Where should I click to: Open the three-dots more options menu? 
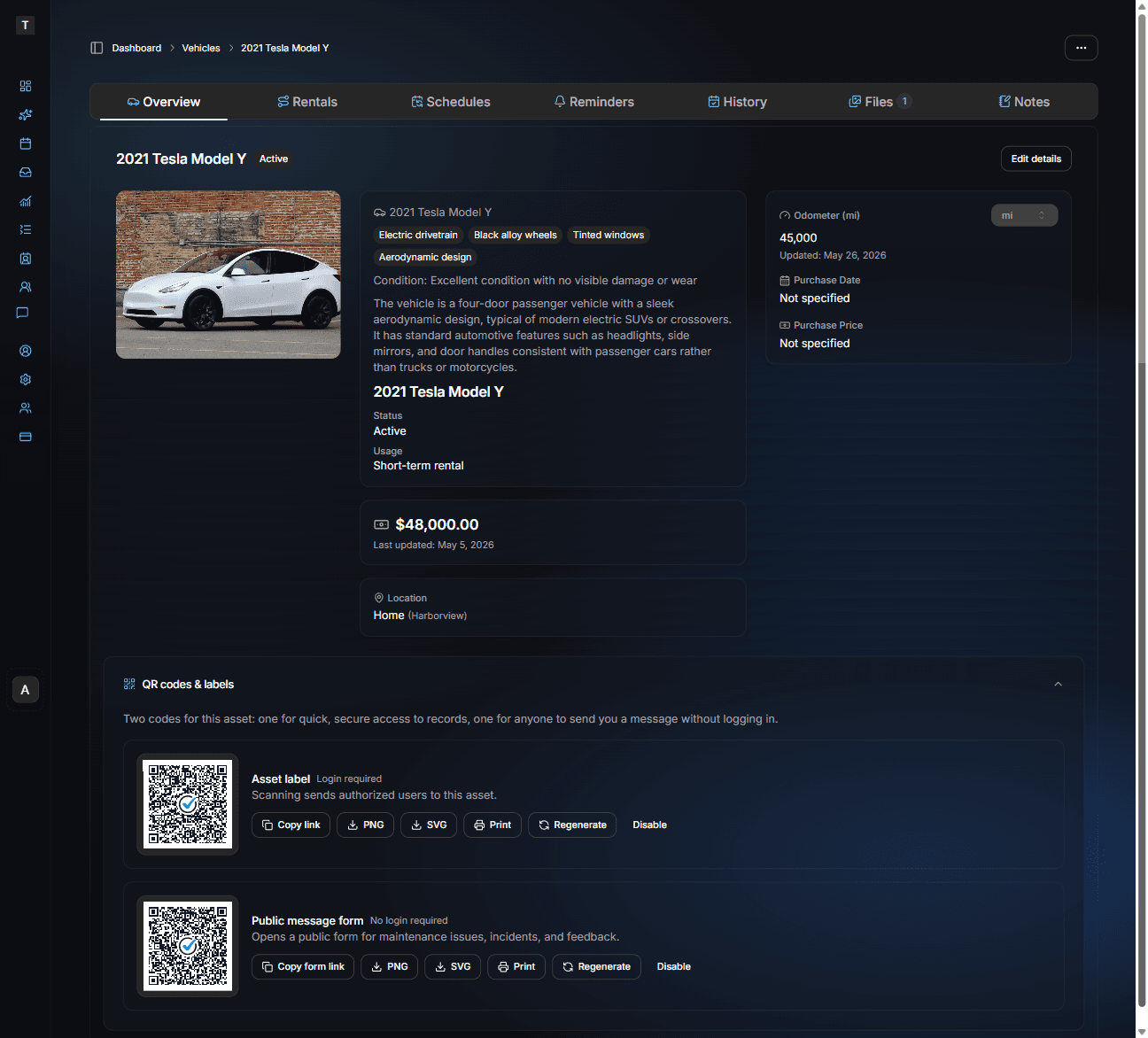pyautogui.click(x=1081, y=48)
